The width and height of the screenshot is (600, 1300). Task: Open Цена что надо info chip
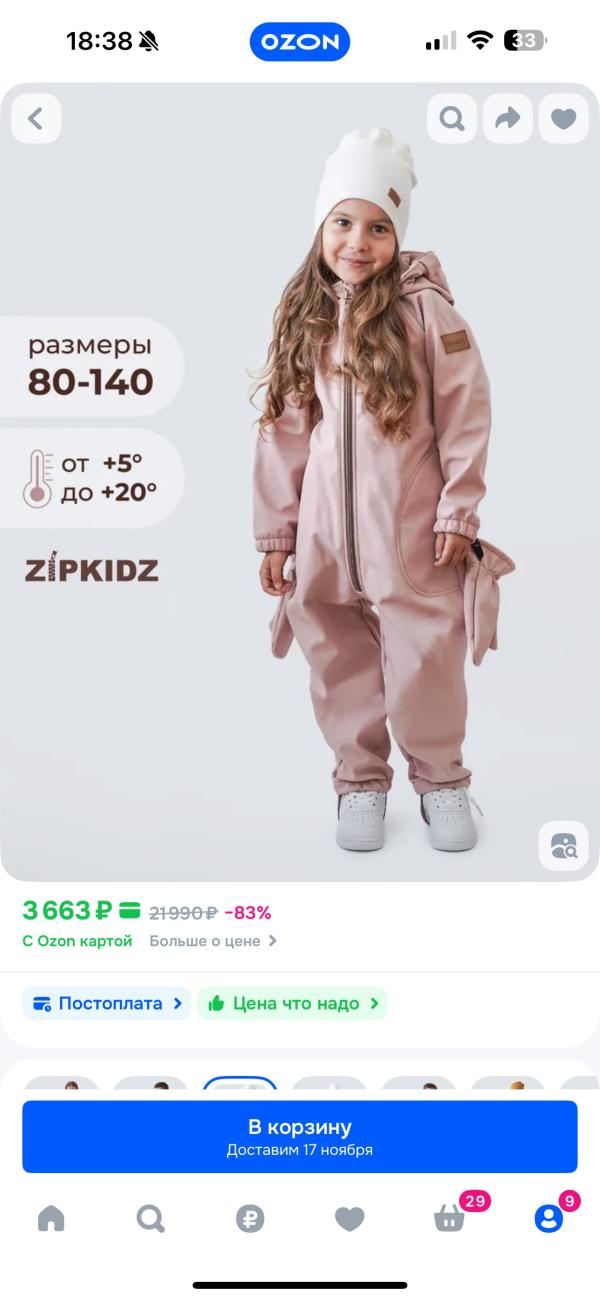[x=292, y=1003]
